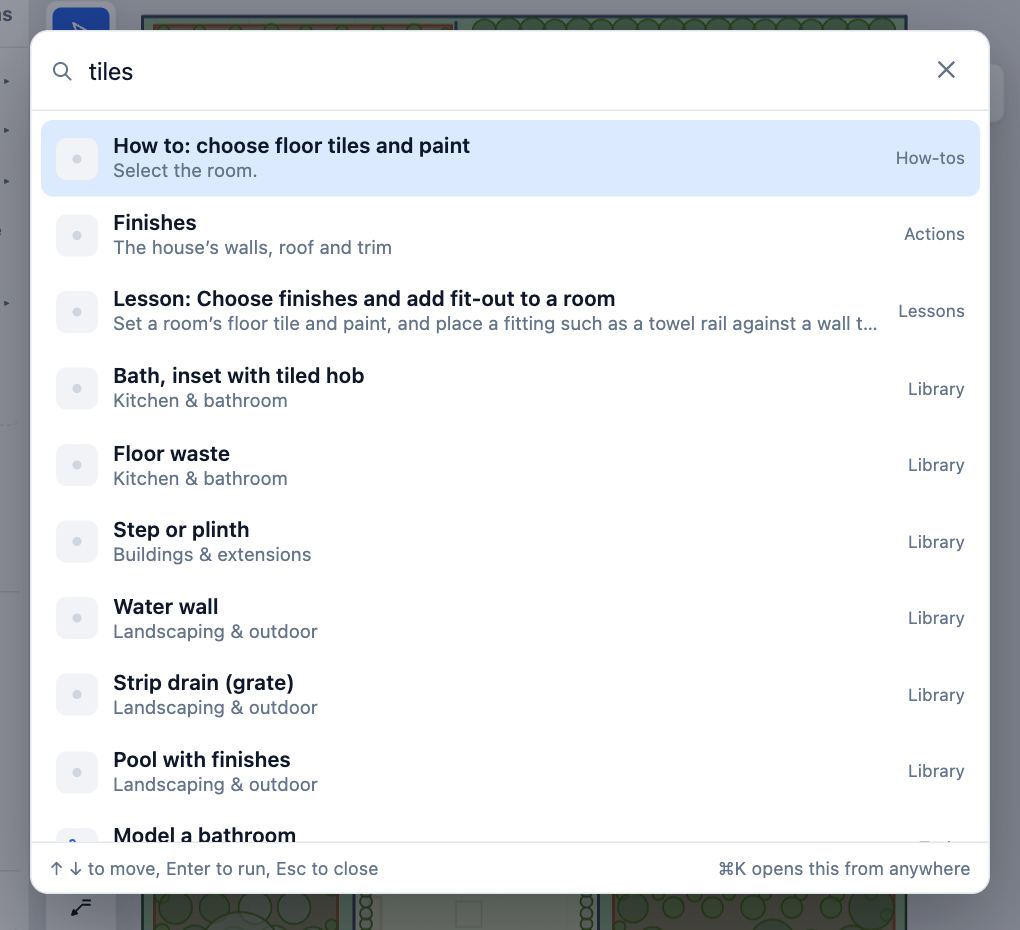Click the bent-arrow tool icon at bottom-left
Screen dimensions: 1020x930
tap(81, 907)
